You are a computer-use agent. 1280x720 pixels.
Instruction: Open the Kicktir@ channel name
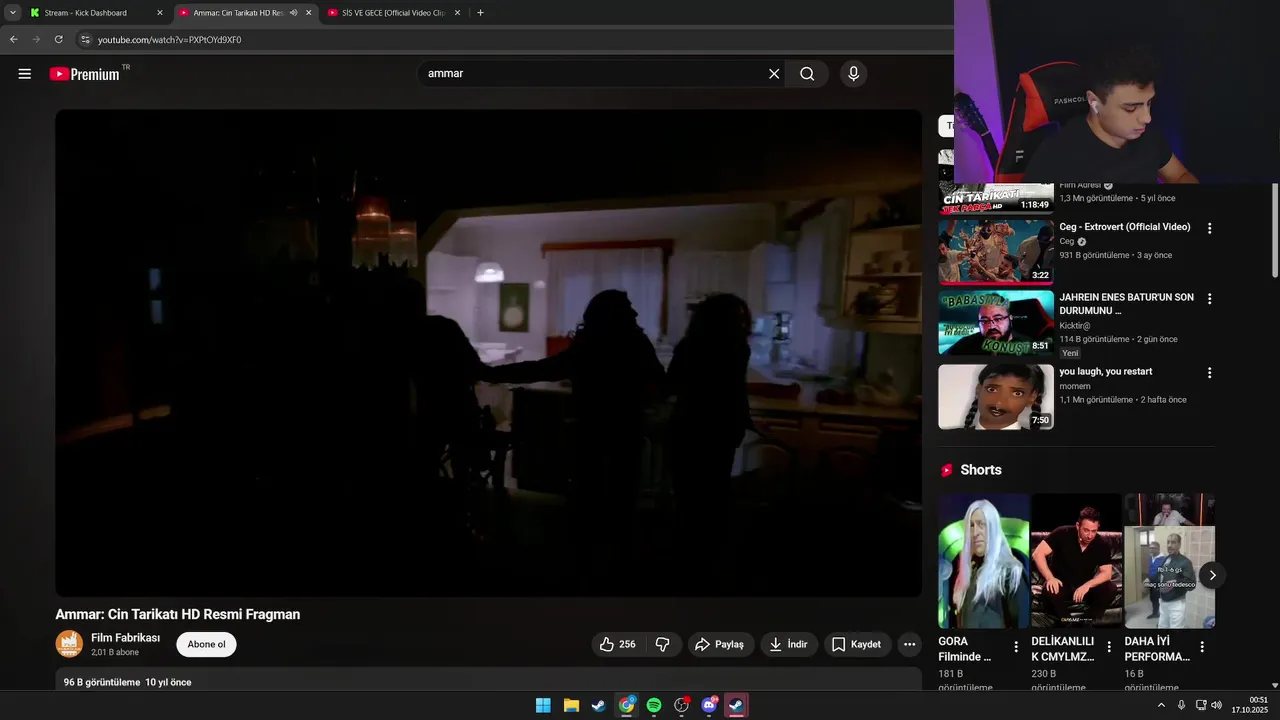pos(1075,325)
